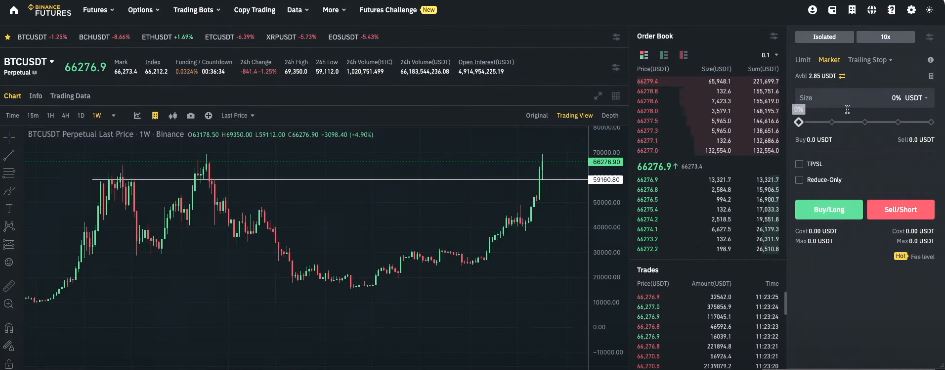Open the orders icon in header
Viewport: 945px width, 370px height.
tap(852, 10)
